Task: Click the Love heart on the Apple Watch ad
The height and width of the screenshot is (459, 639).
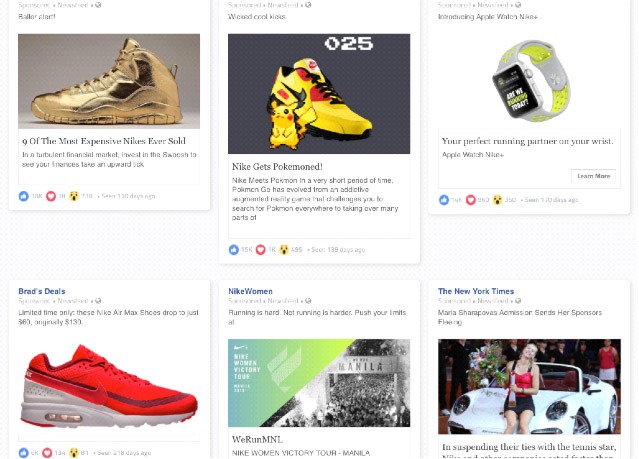Action: click(470, 200)
